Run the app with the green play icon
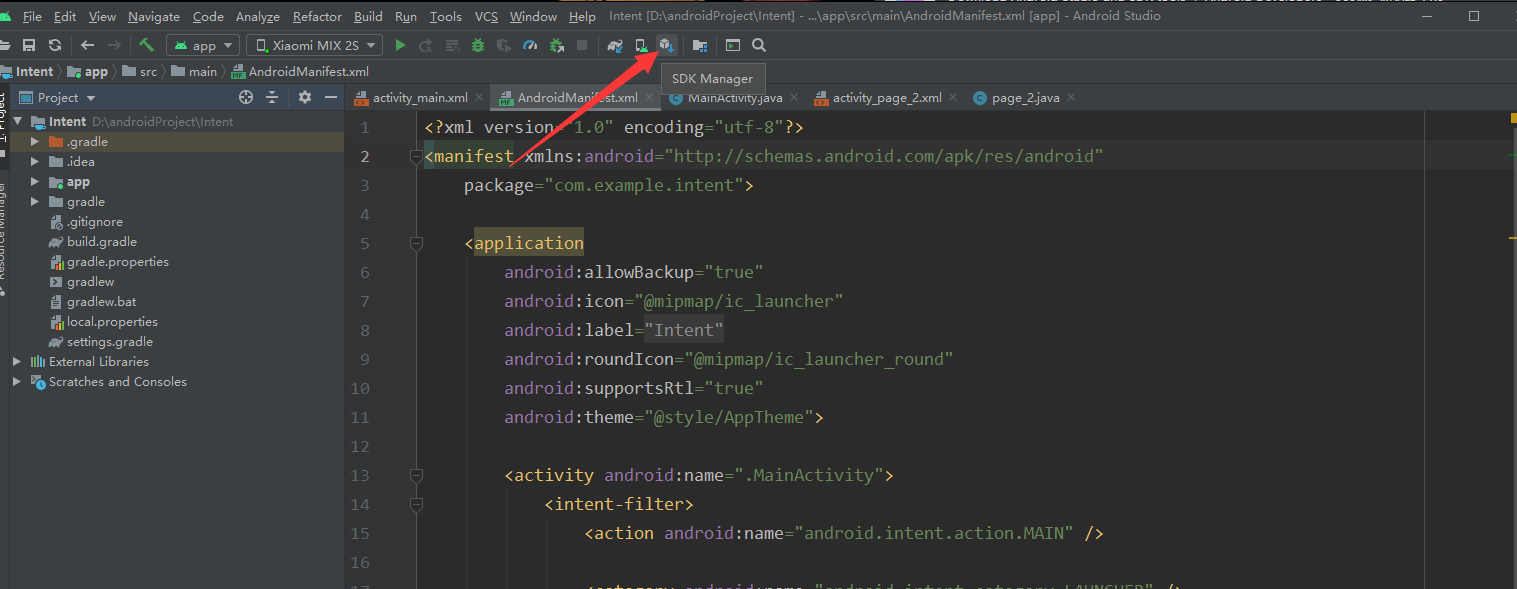 click(399, 45)
